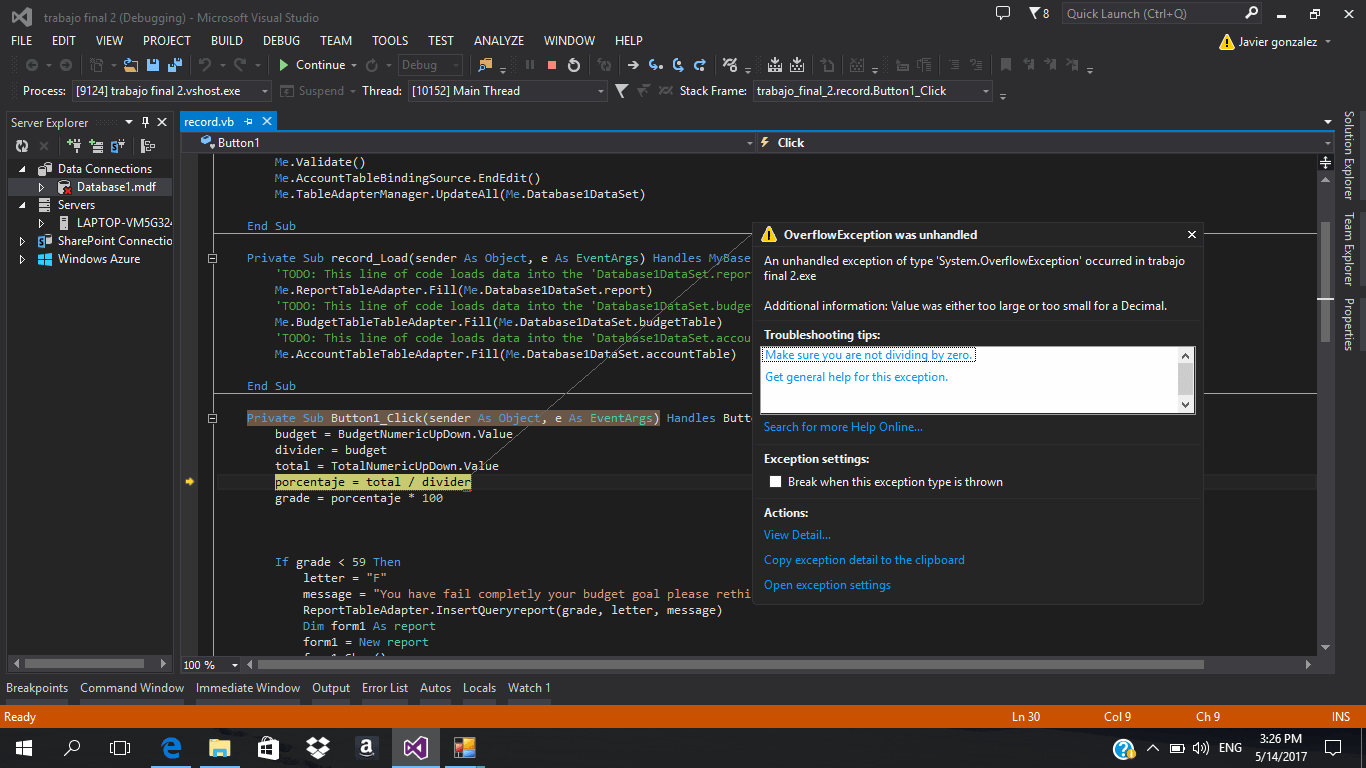
Task: Restart debugging using the circular arrow
Action: click(574, 65)
